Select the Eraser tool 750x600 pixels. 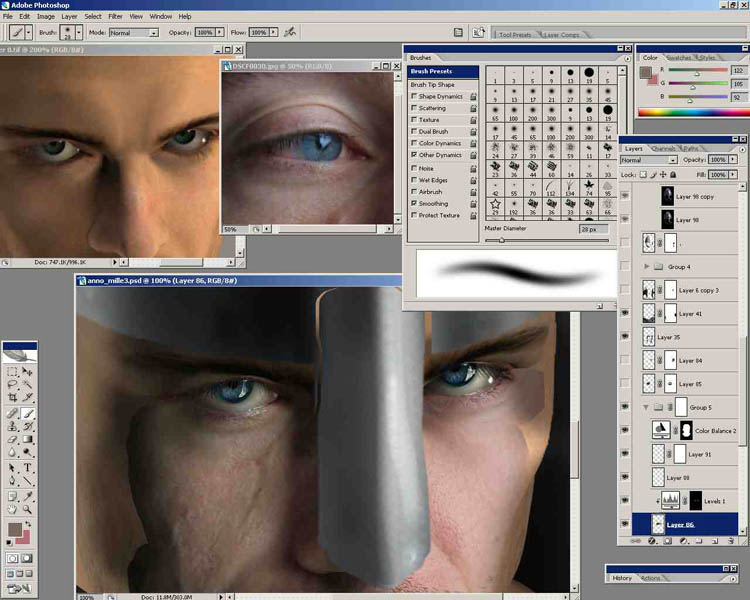12,439
